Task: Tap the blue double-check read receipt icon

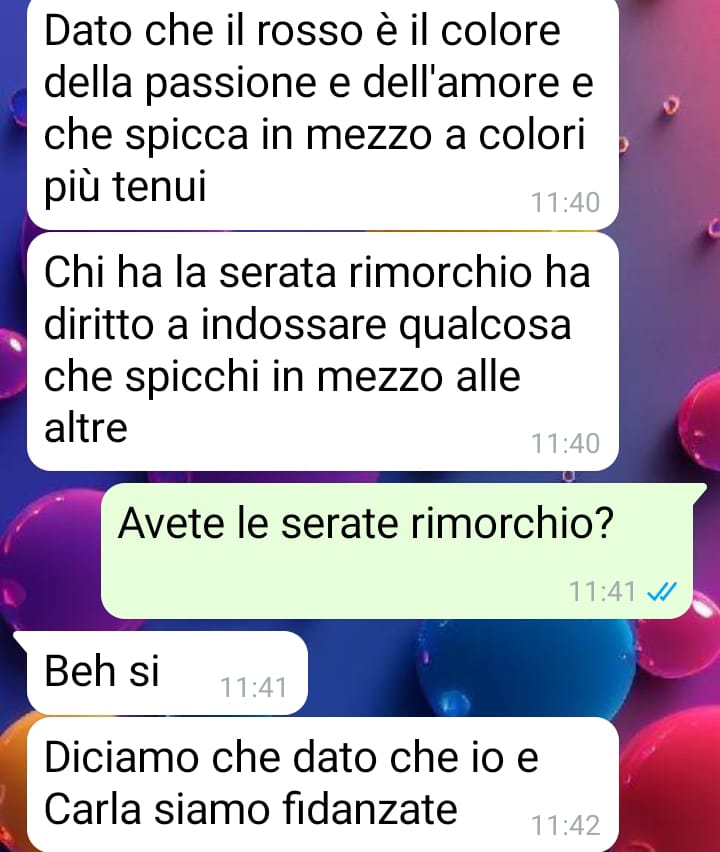Action: [662, 591]
